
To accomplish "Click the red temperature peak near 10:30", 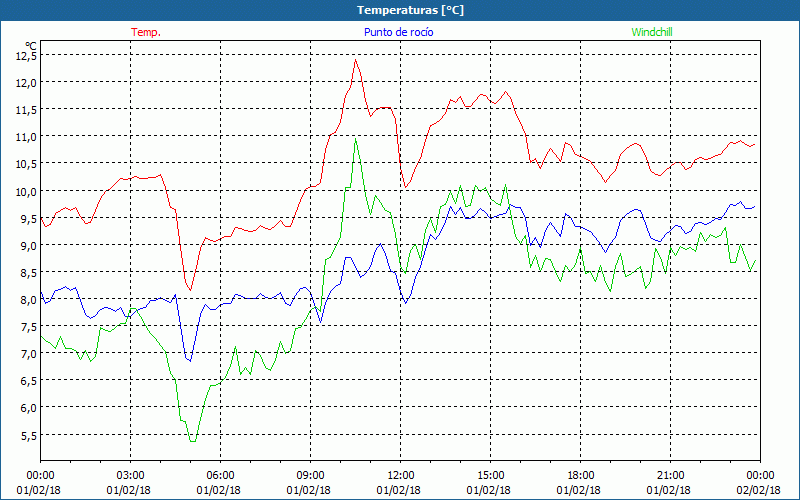I will pyautogui.click(x=356, y=60).
